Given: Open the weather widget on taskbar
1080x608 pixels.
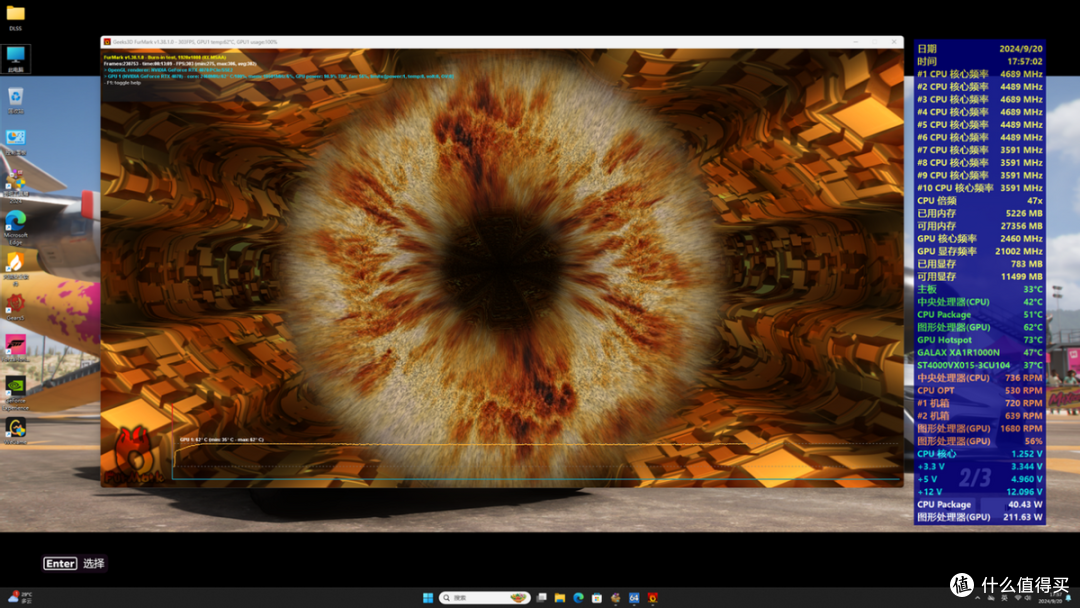Looking at the screenshot, I should pos(20,597).
